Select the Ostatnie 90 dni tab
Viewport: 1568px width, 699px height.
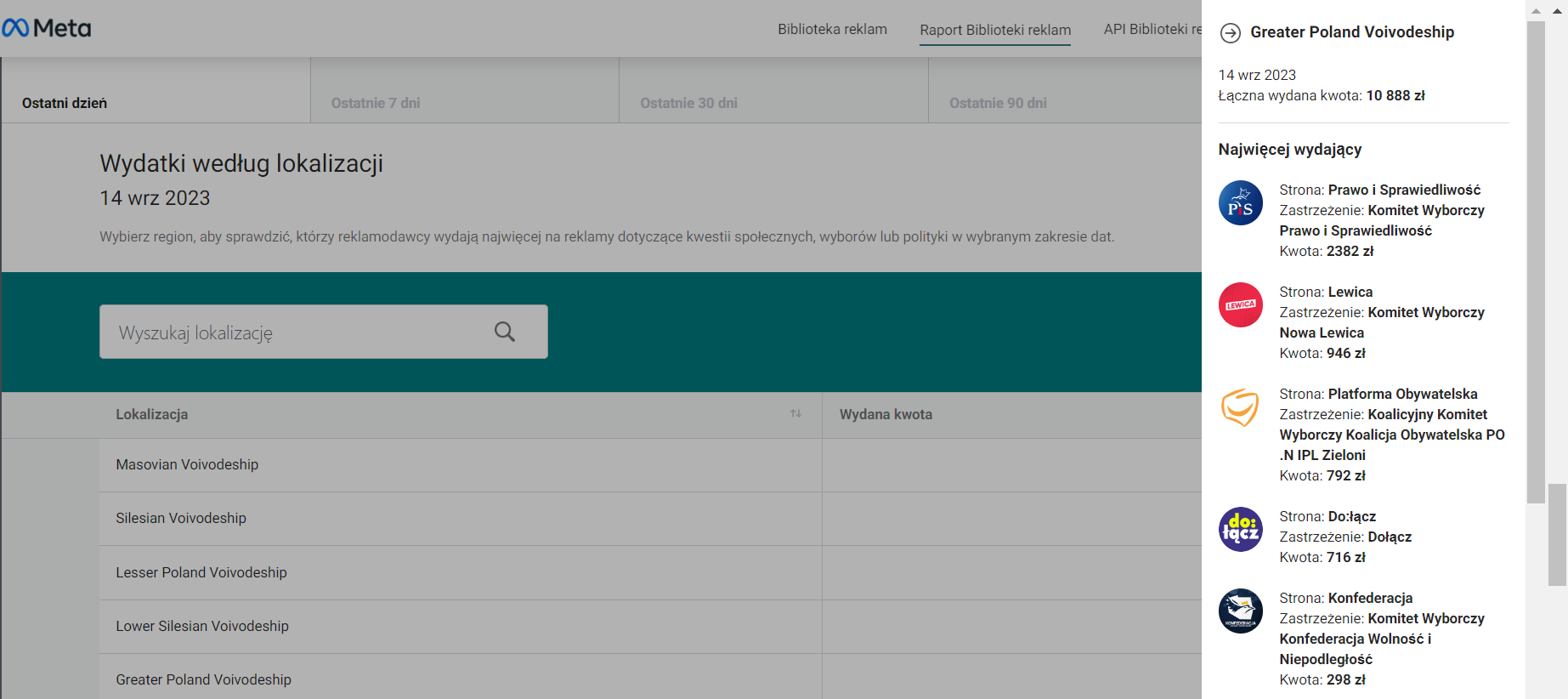[x=998, y=103]
